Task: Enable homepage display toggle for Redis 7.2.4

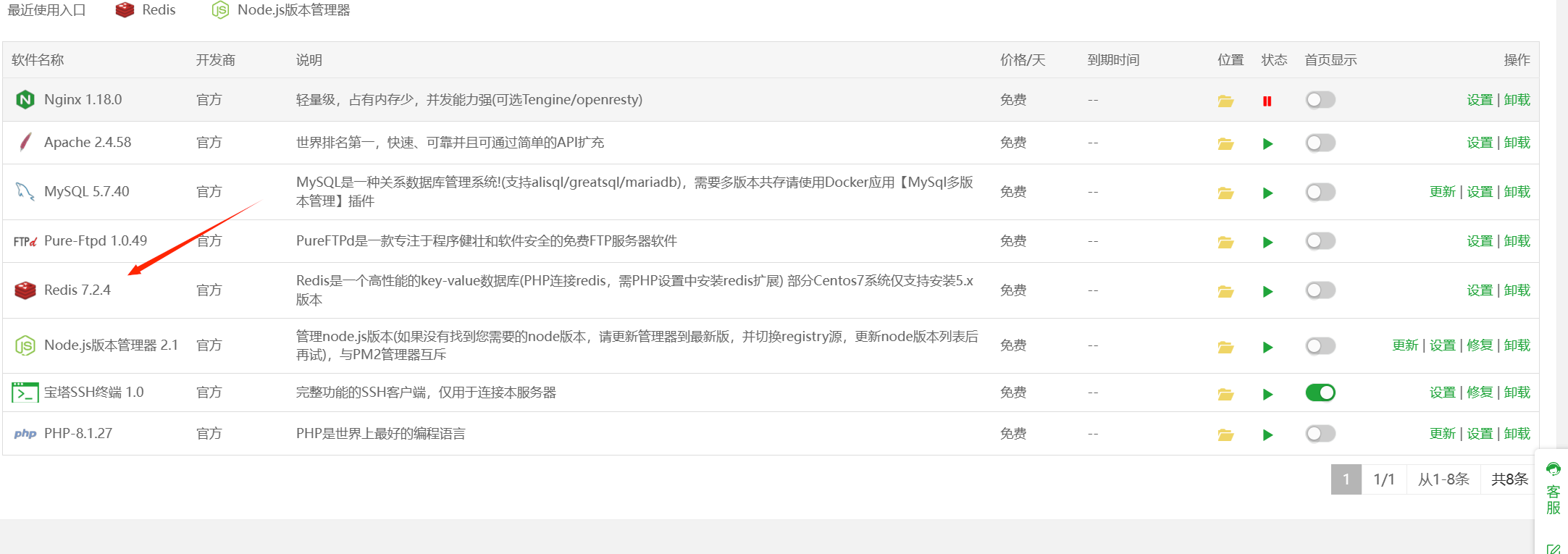Action: (1320, 290)
